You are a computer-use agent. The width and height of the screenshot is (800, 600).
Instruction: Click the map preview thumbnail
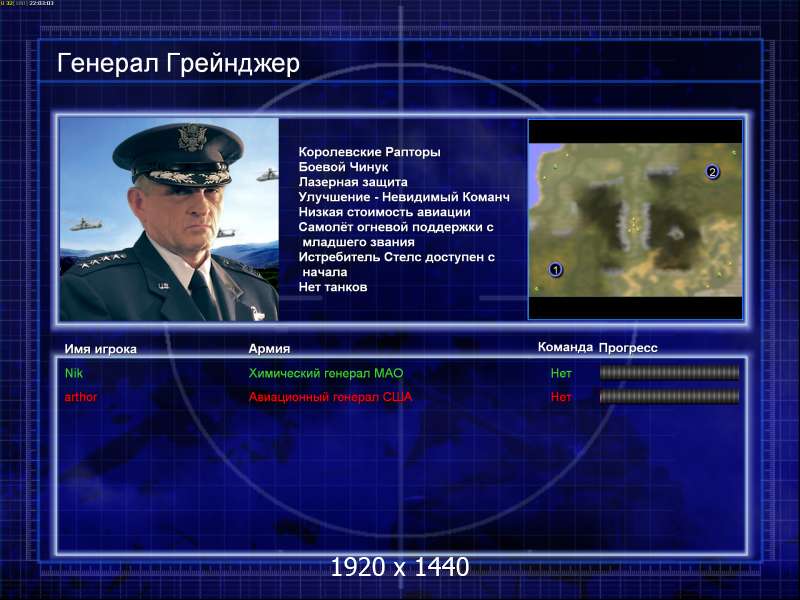[x=635, y=219]
